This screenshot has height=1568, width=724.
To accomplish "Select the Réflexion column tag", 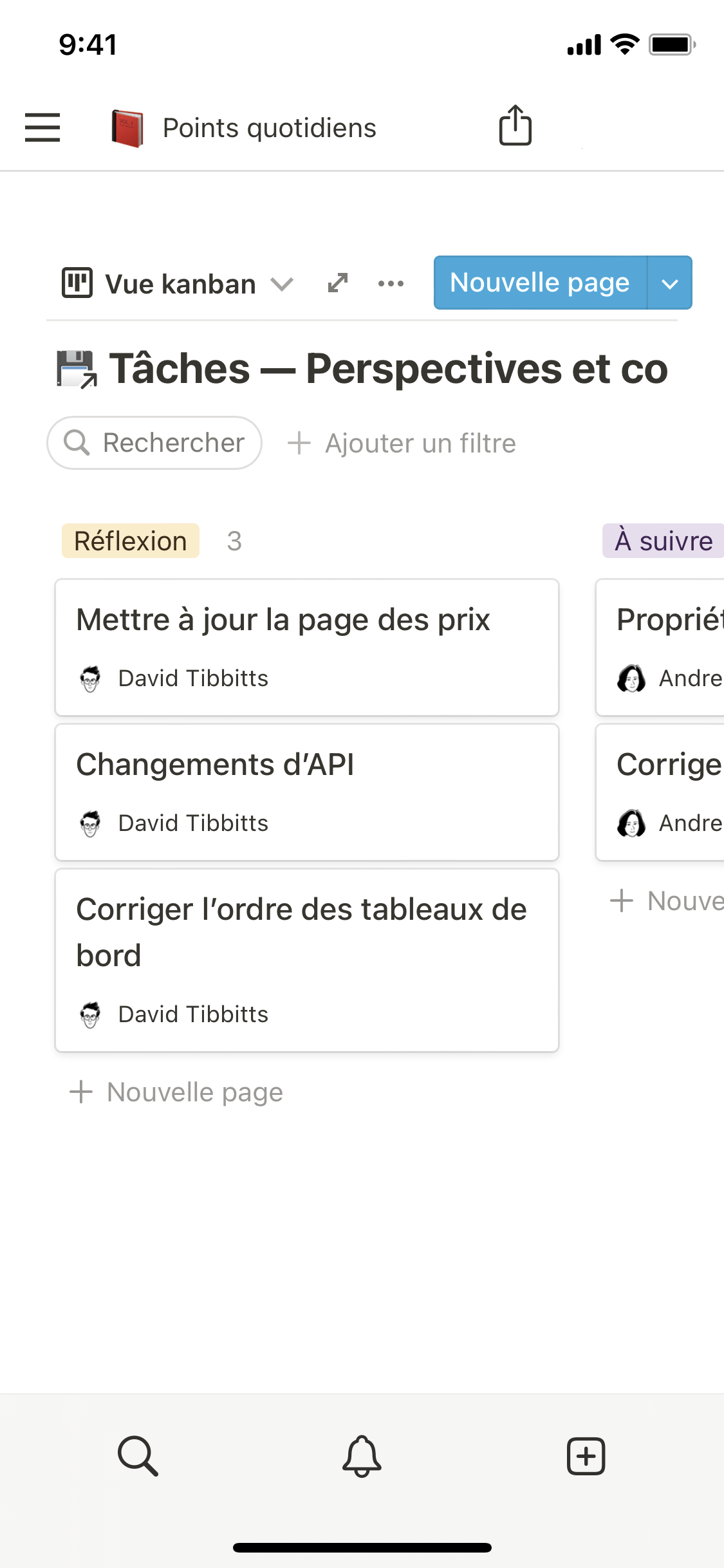I will 131,541.
